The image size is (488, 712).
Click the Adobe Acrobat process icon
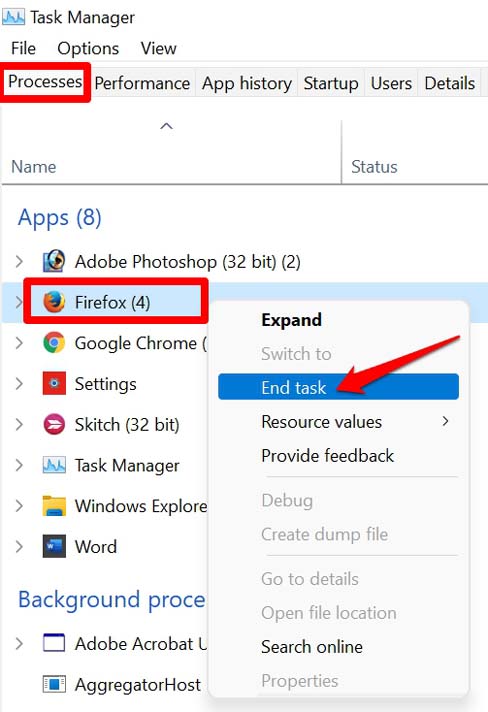(x=54, y=643)
